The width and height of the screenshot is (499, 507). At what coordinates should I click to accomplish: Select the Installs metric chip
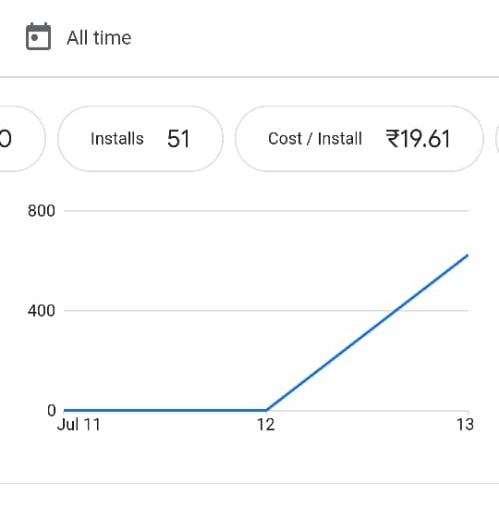click(x=140, y=139)
